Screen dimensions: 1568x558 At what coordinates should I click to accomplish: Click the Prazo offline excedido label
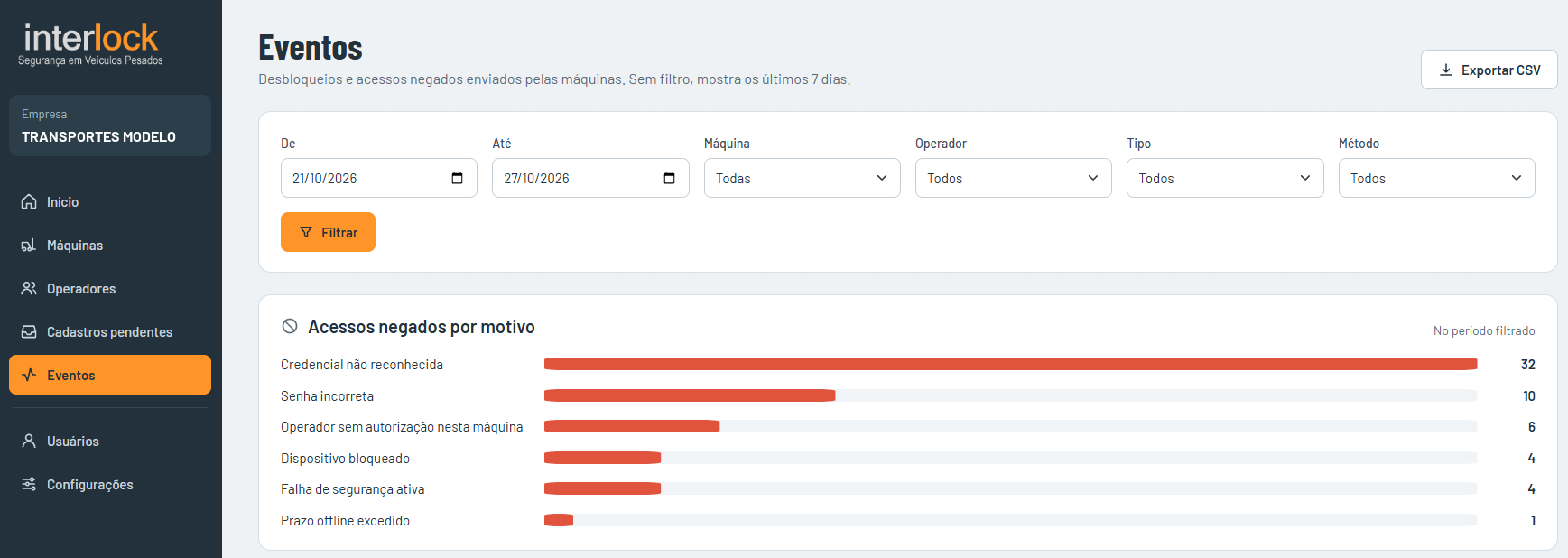point(345,520)
